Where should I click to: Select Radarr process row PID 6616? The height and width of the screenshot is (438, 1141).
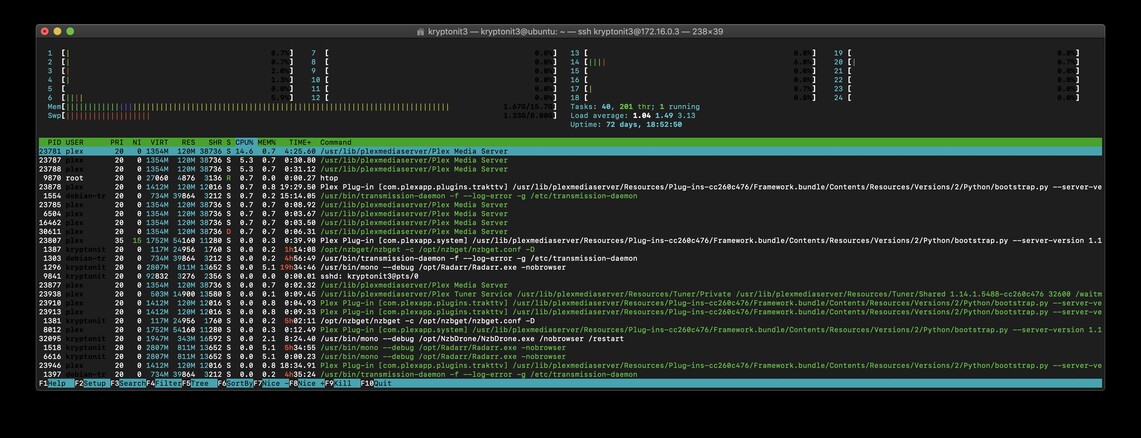pyautogui.click(x=570, y=357)
